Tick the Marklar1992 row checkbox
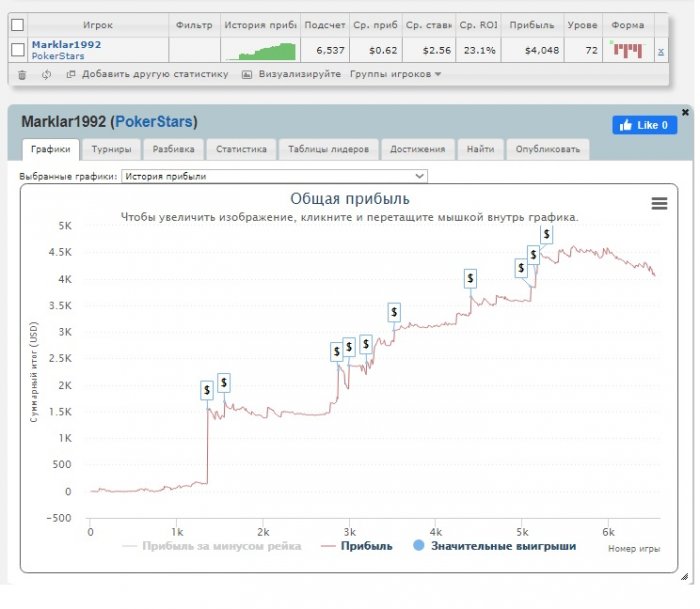700x609 pixels. [x=17, y=50]
